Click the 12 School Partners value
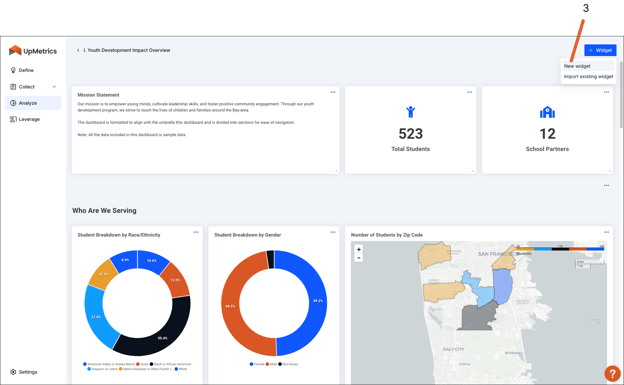Screen dimensions: 624x385 point(547,134)
